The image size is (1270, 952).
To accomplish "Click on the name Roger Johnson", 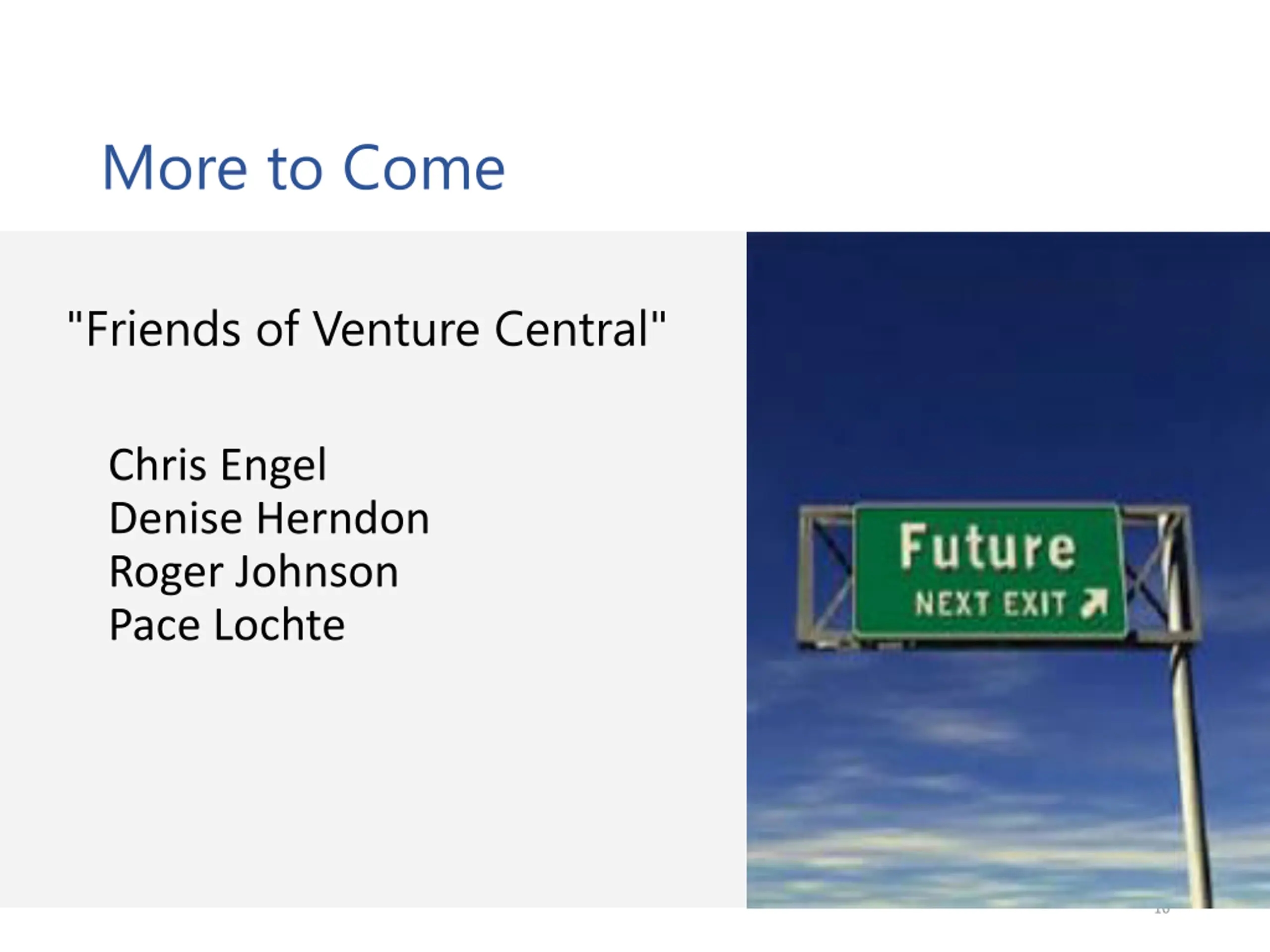I will 254,572.
